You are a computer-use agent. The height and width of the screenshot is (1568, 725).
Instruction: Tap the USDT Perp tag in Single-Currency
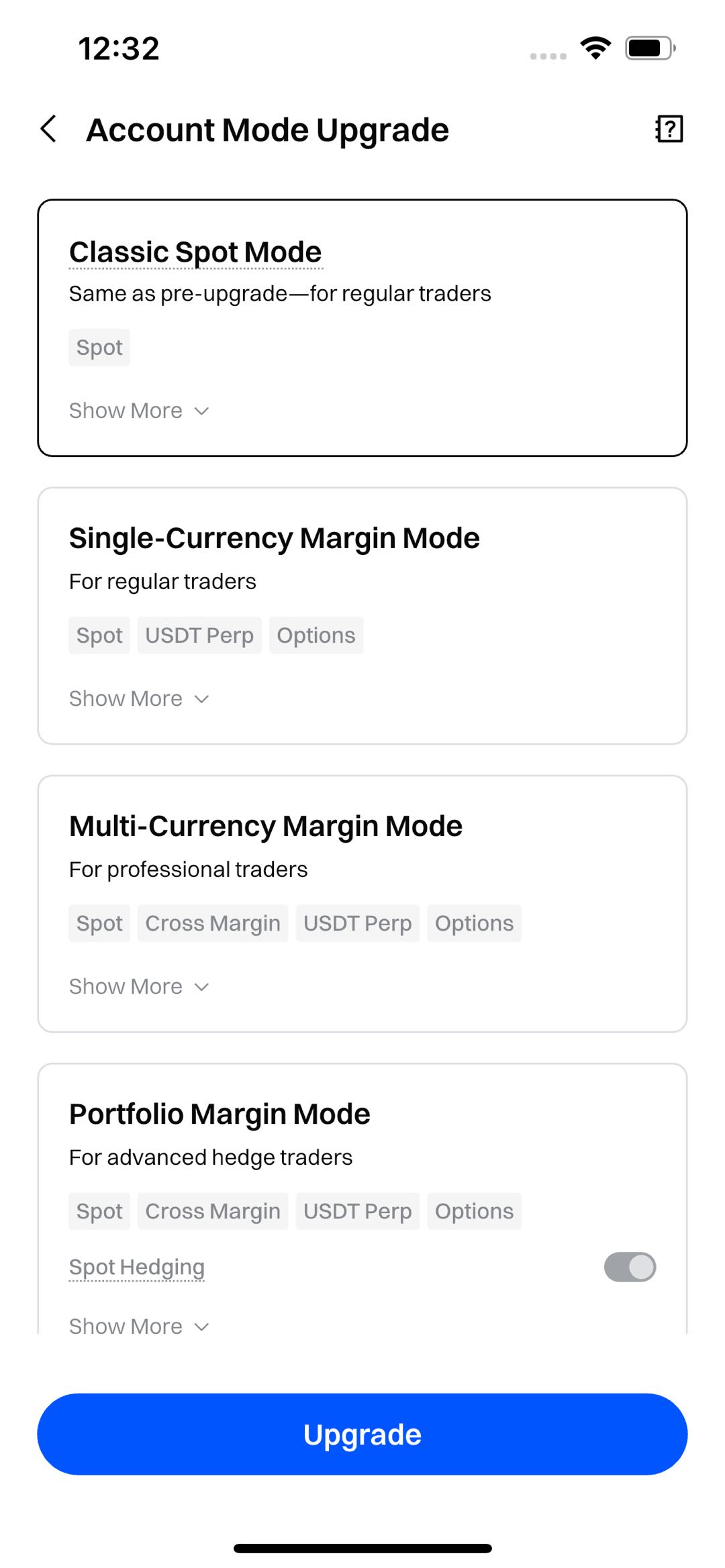[x=199, y=635]
